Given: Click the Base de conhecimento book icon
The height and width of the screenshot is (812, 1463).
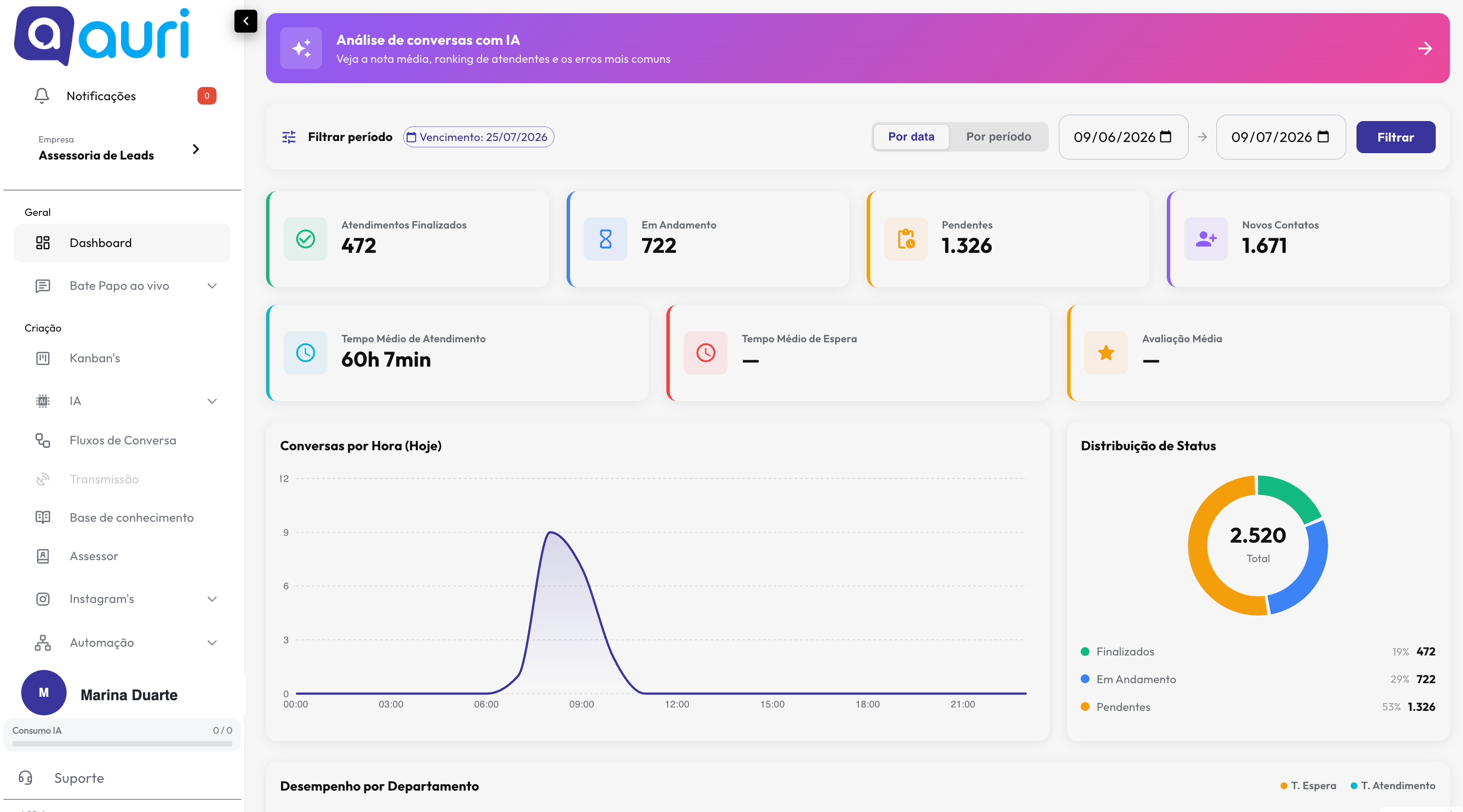Looking at the screenshot, I should (x=43, y=517).
